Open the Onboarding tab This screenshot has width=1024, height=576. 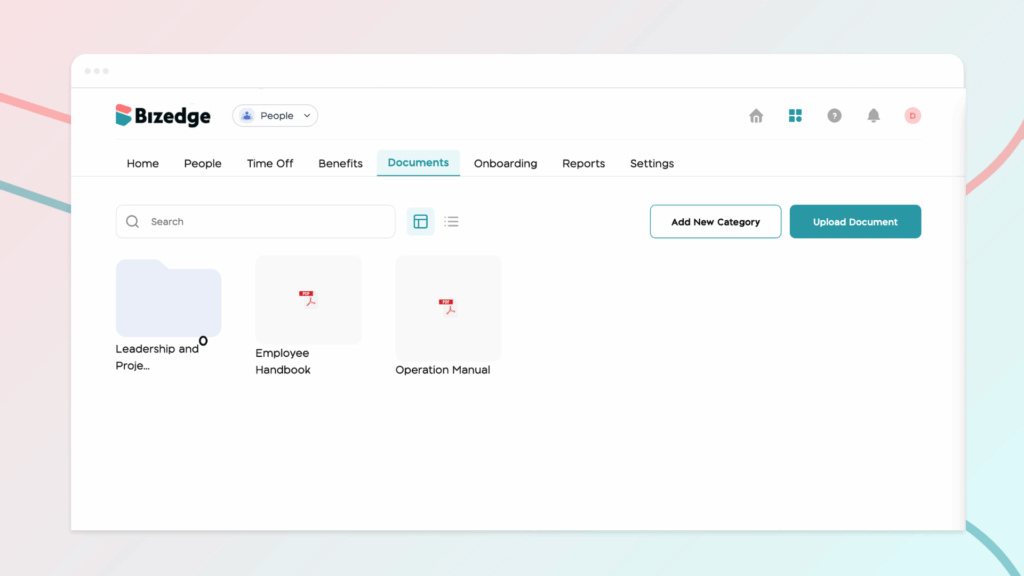point(505,164)
